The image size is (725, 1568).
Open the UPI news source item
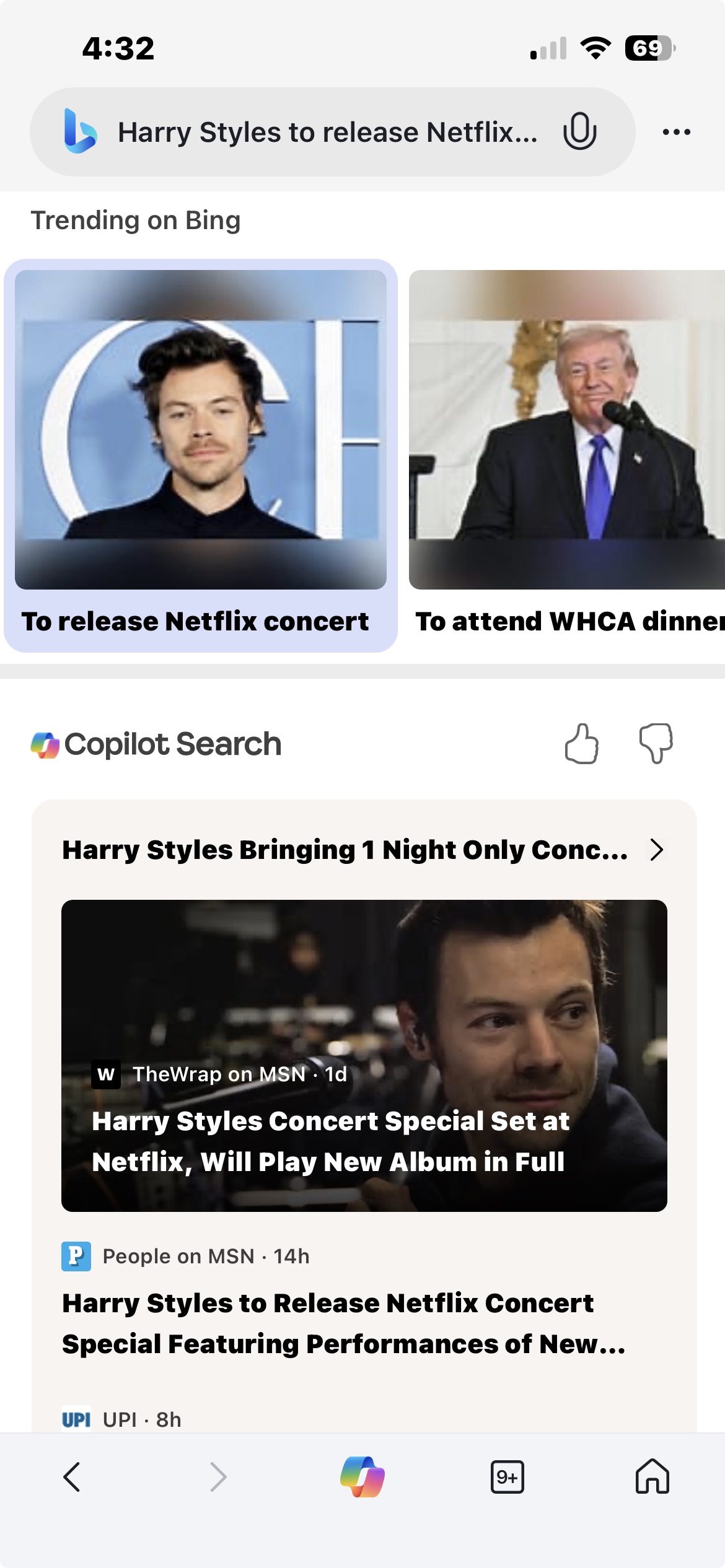(x=121, y=1419)
